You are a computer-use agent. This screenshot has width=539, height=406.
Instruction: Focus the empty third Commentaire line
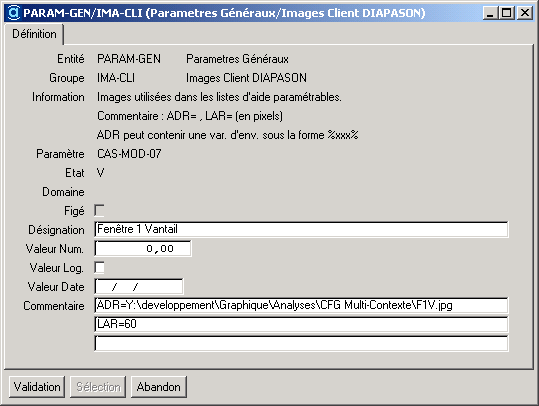(301, 343)
